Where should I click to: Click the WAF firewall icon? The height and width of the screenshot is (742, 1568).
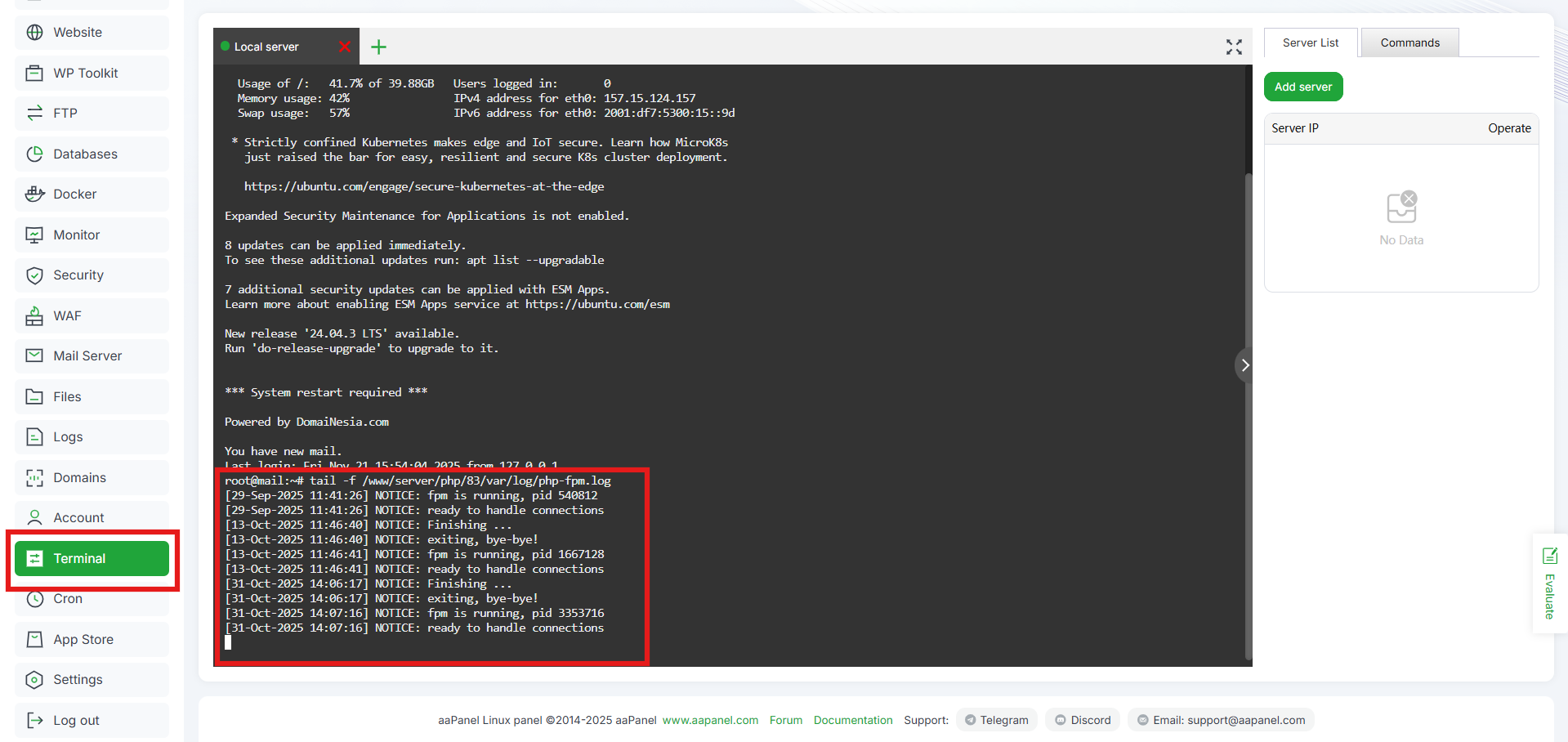[34, 315]
